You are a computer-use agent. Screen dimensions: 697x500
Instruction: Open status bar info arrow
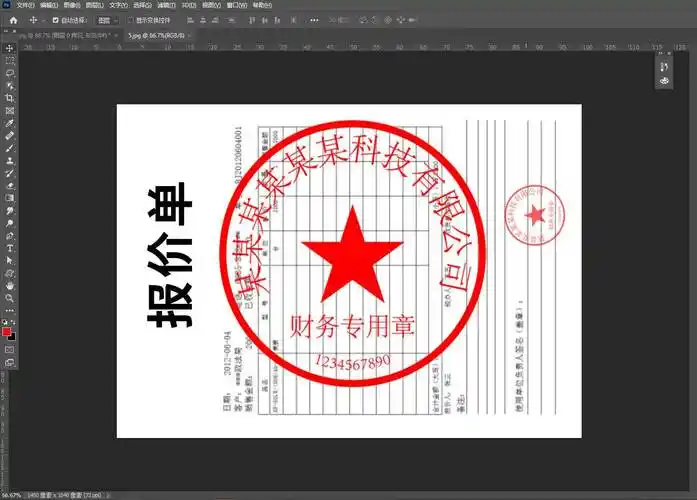(x=108, y=495)
